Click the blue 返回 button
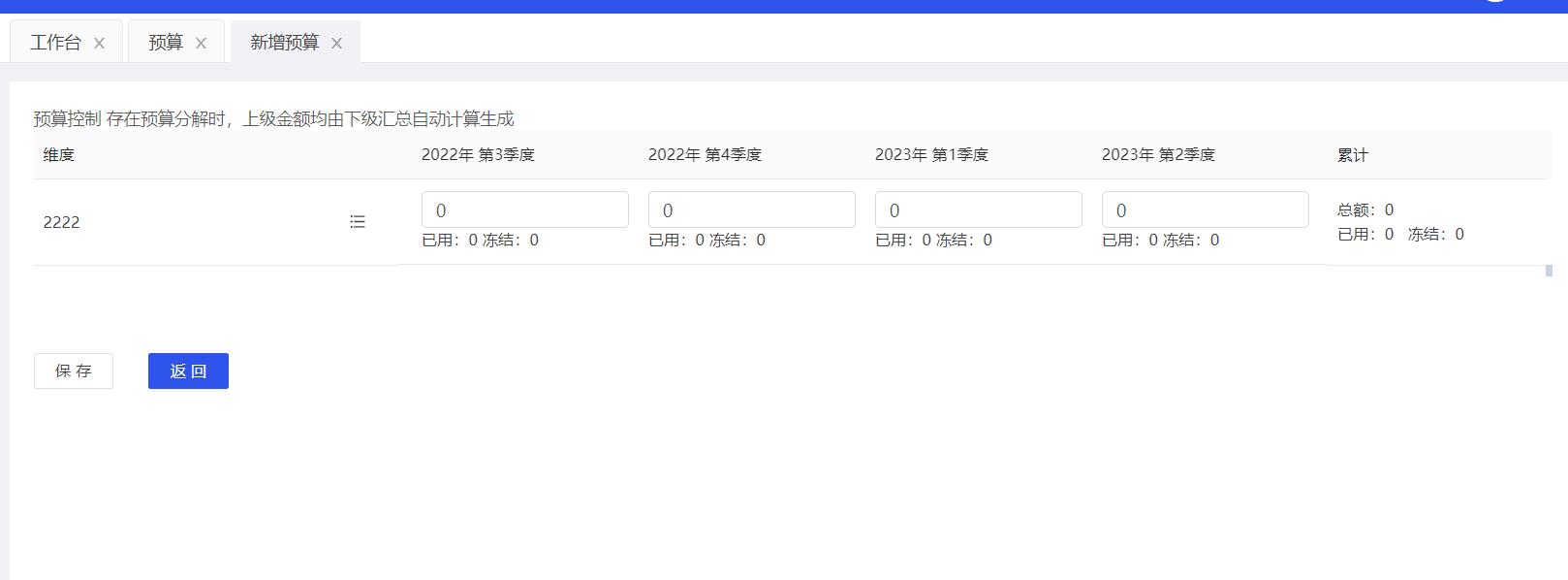 coord(188,371)
